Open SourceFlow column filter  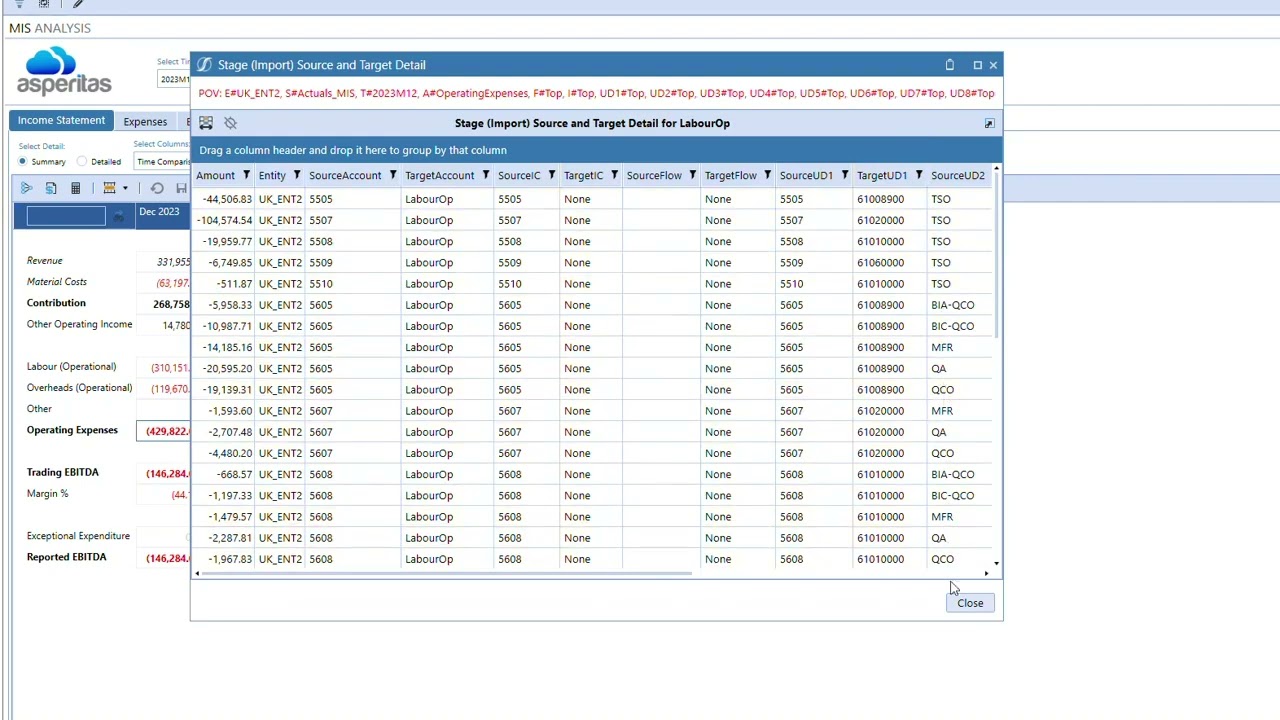coord(693,176)
